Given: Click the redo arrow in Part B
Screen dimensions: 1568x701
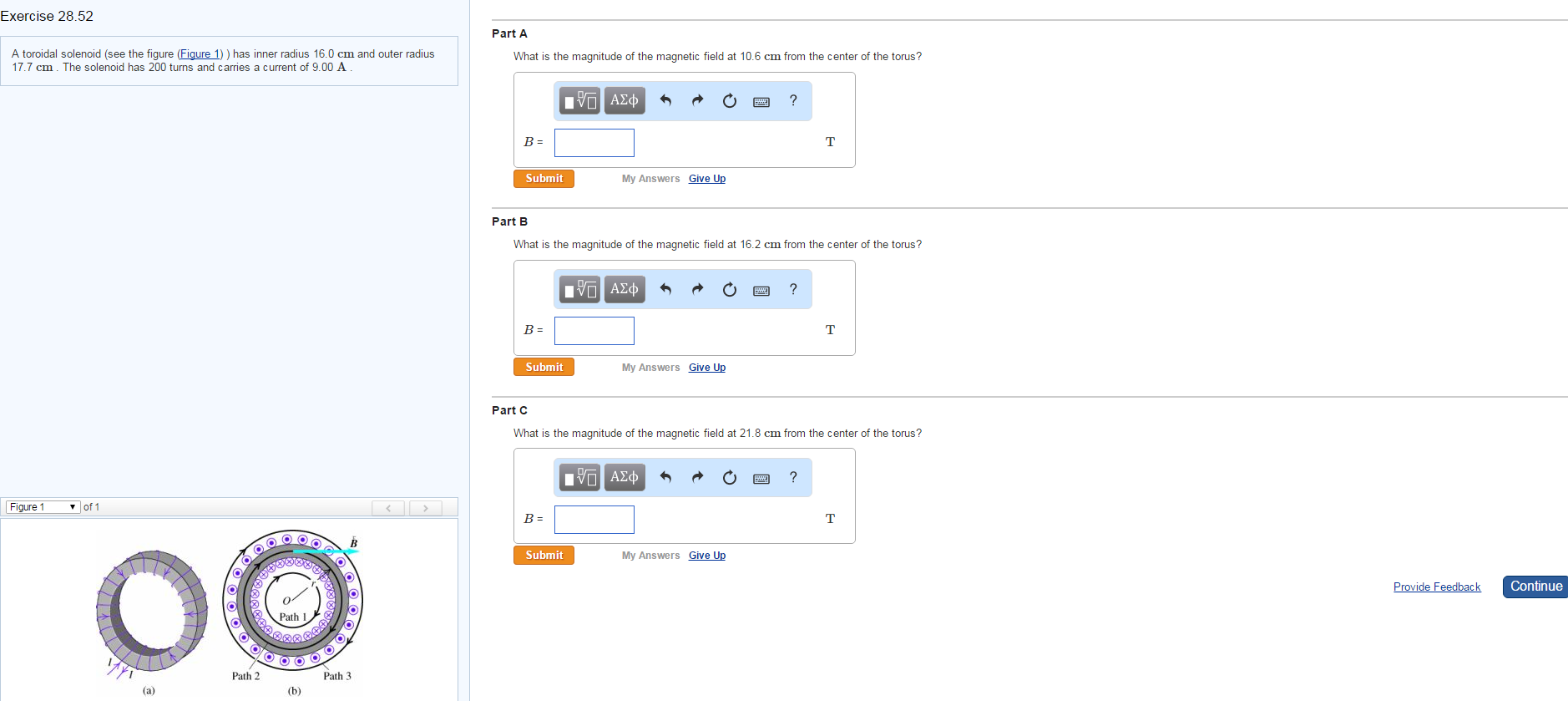Looking at the screenshot, I should (697, 289).
